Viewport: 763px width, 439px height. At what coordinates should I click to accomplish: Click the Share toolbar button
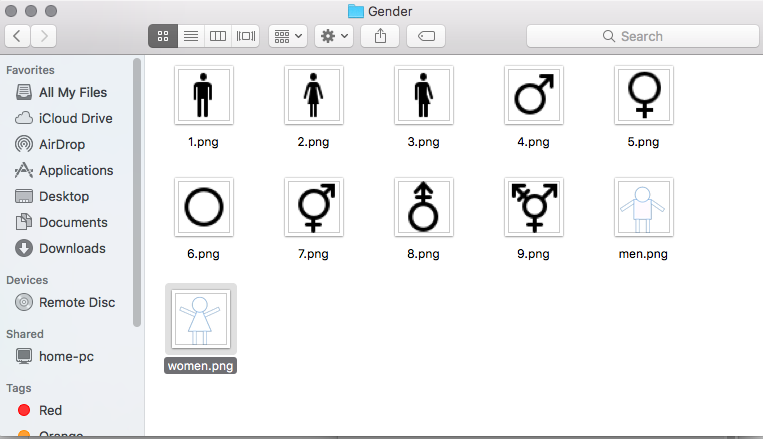point(380,36)
